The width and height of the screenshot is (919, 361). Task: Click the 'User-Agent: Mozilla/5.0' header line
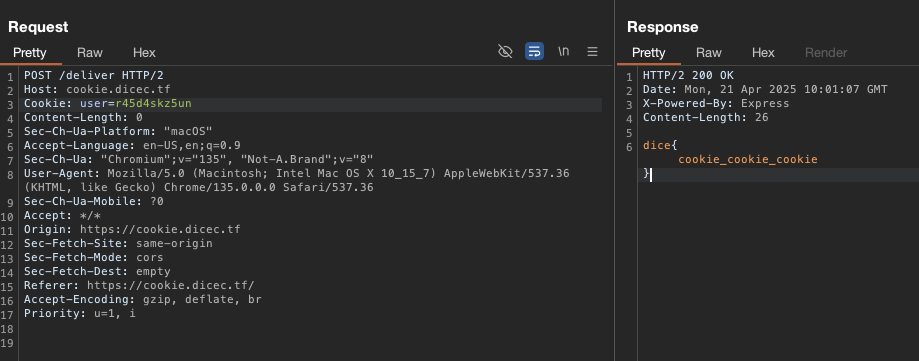(297, 173)
